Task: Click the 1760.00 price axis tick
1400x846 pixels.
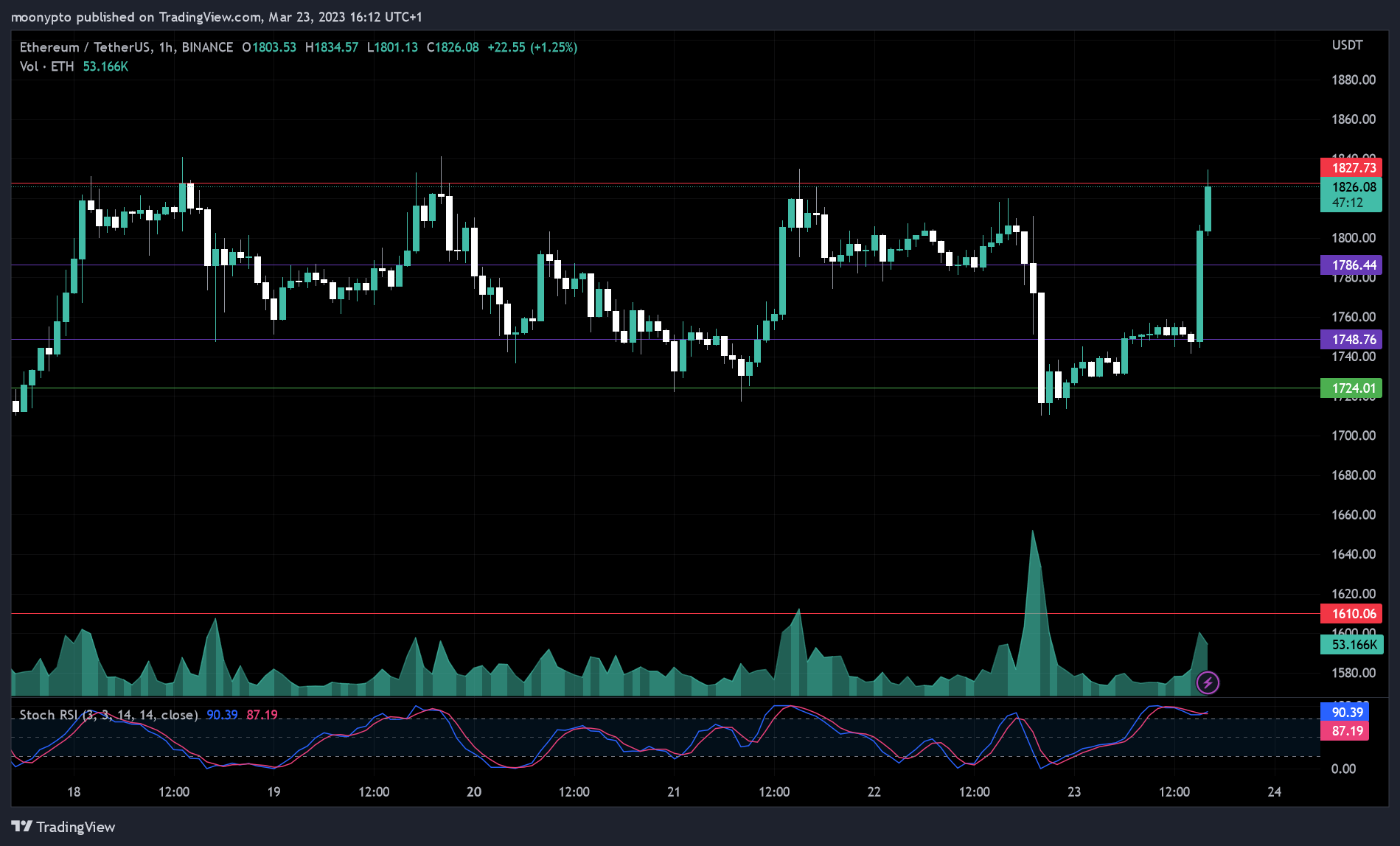Action: (x=1354, y=317)
